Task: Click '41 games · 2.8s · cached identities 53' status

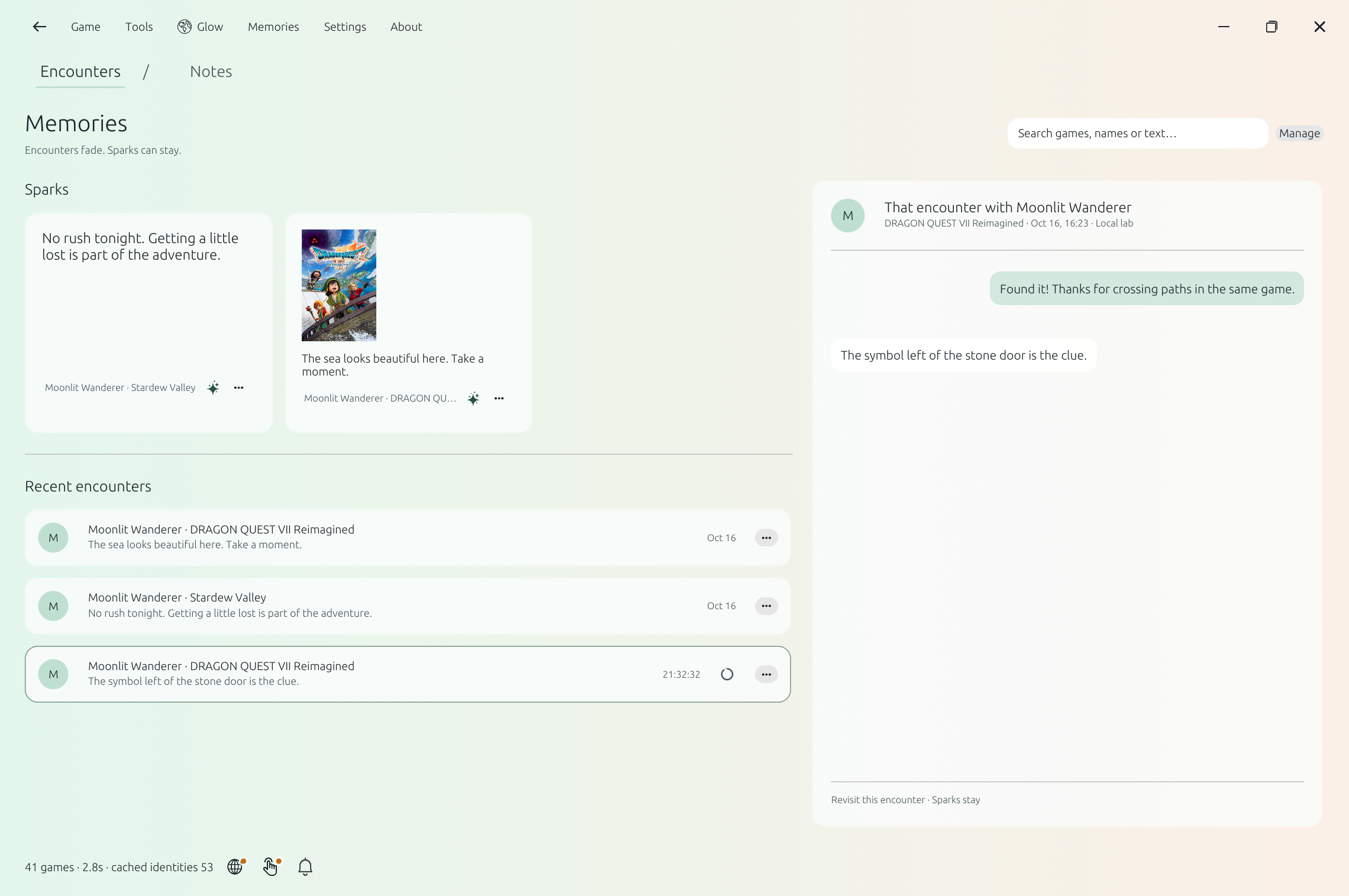Action: coord(119,867)
